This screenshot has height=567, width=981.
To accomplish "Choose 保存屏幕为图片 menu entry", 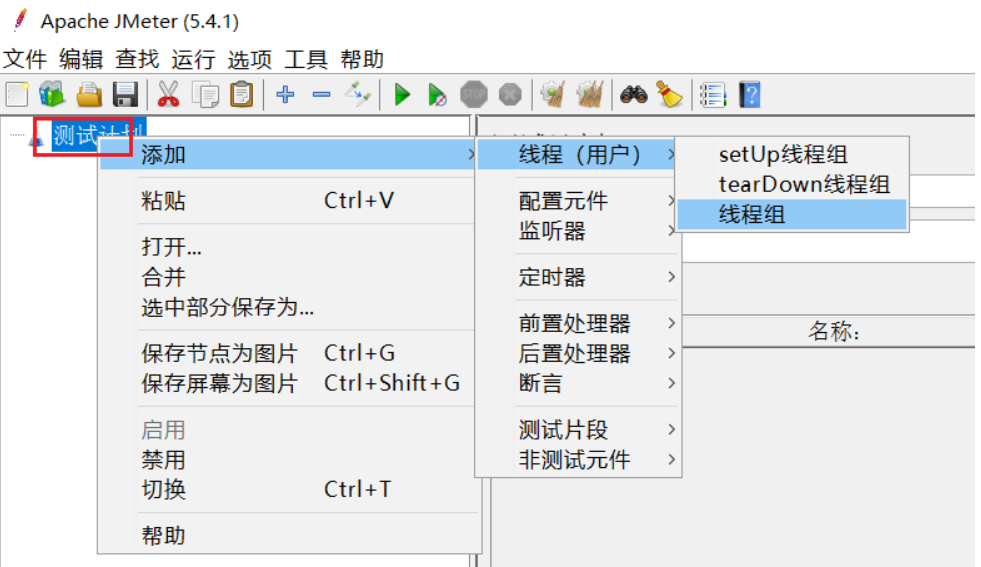I will [x=289, y=383].
